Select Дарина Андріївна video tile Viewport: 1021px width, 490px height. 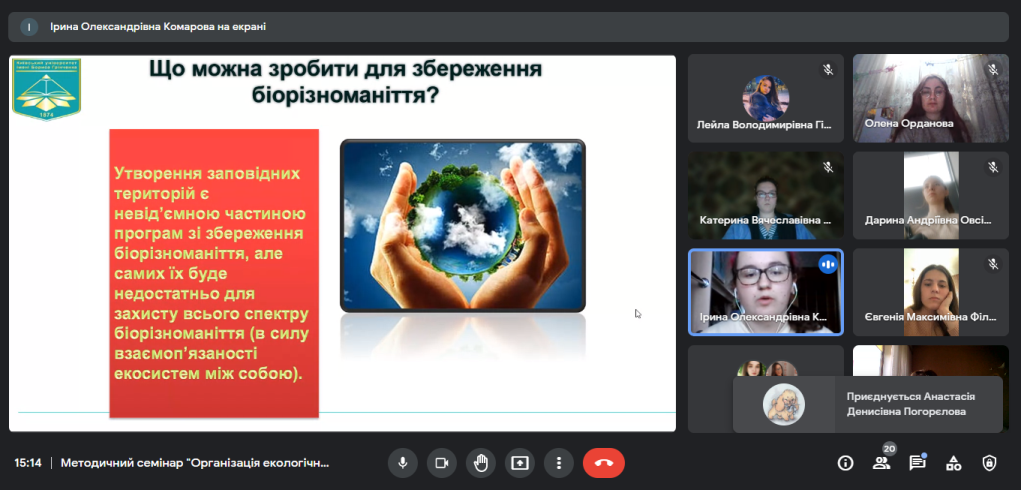coord(930,195)
